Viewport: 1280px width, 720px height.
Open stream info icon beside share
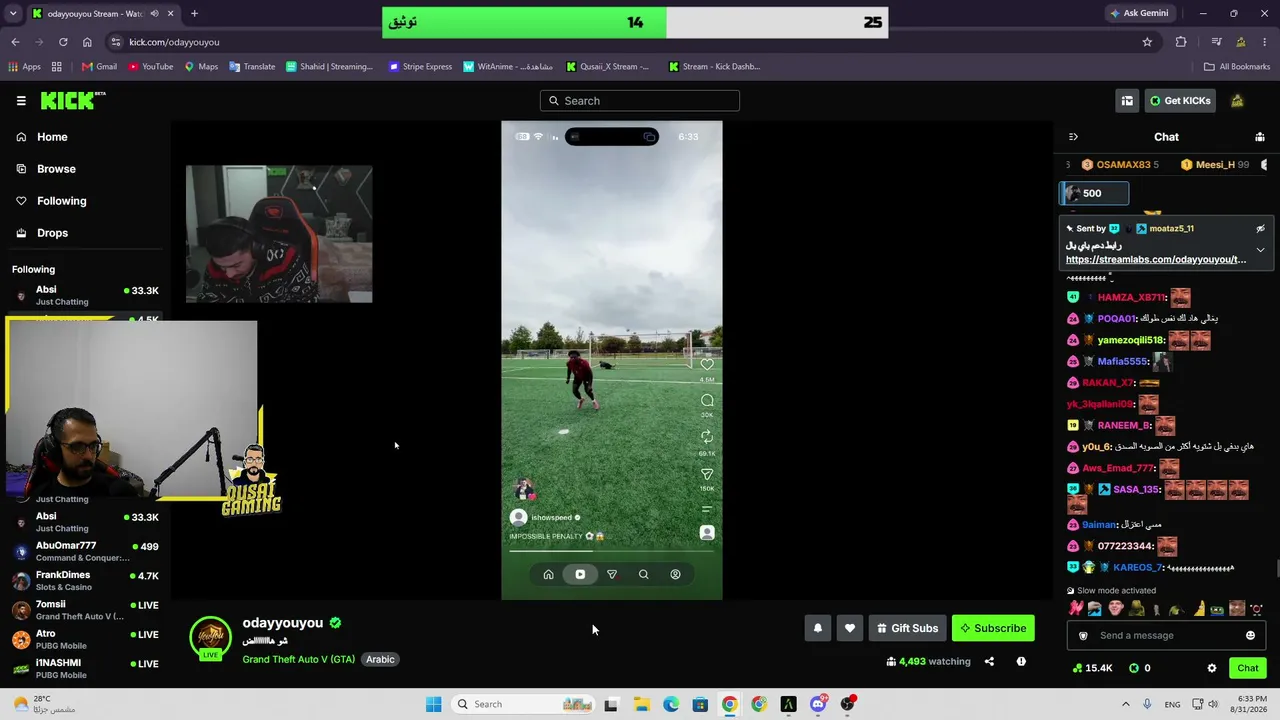click(1021, 661)
